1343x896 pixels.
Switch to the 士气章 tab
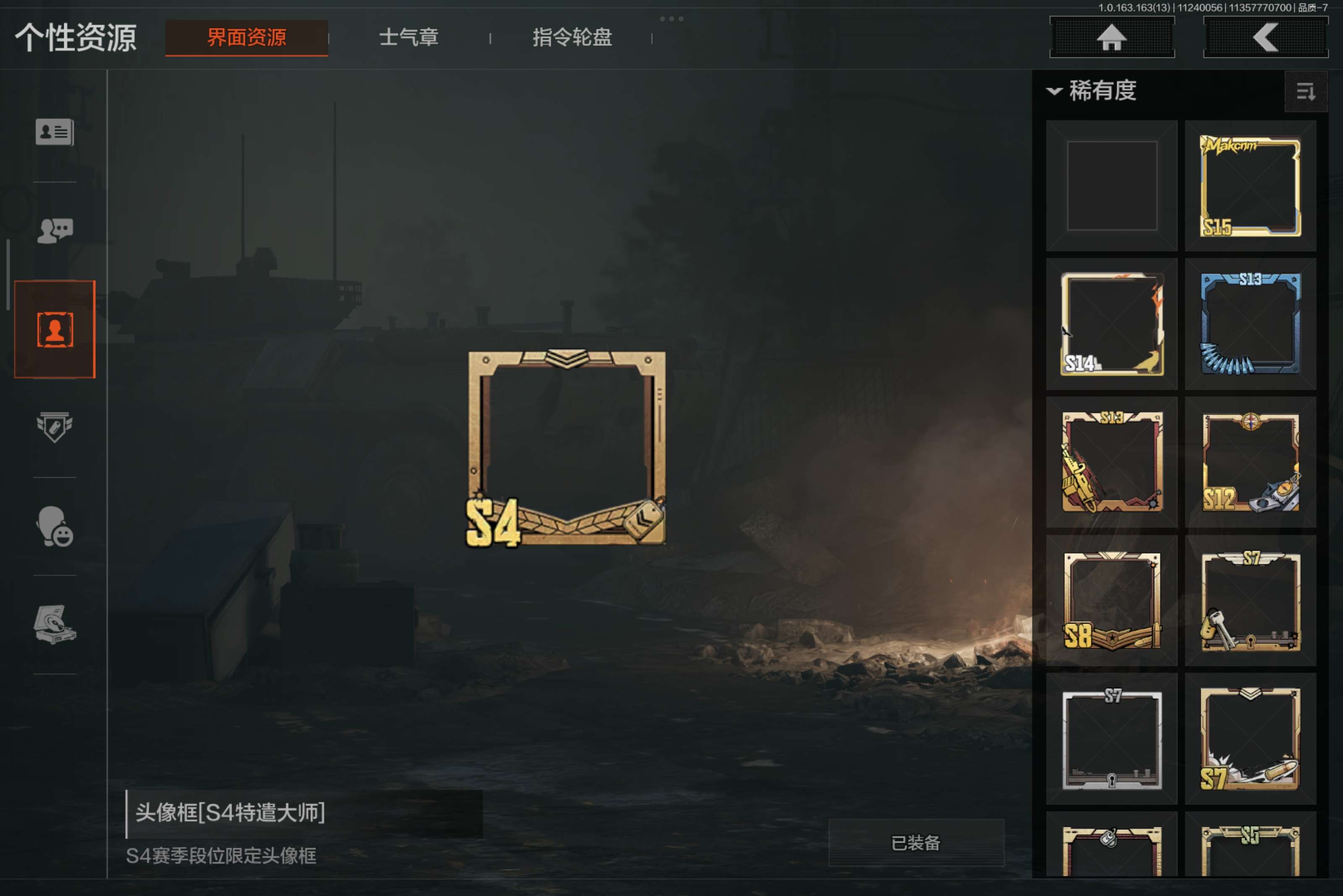click(409, 38)
